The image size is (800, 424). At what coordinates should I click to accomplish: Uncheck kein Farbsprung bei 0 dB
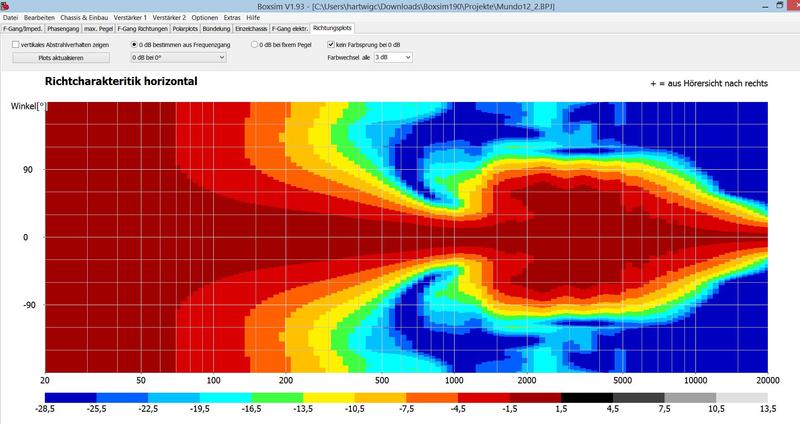[x=331, y=45]
